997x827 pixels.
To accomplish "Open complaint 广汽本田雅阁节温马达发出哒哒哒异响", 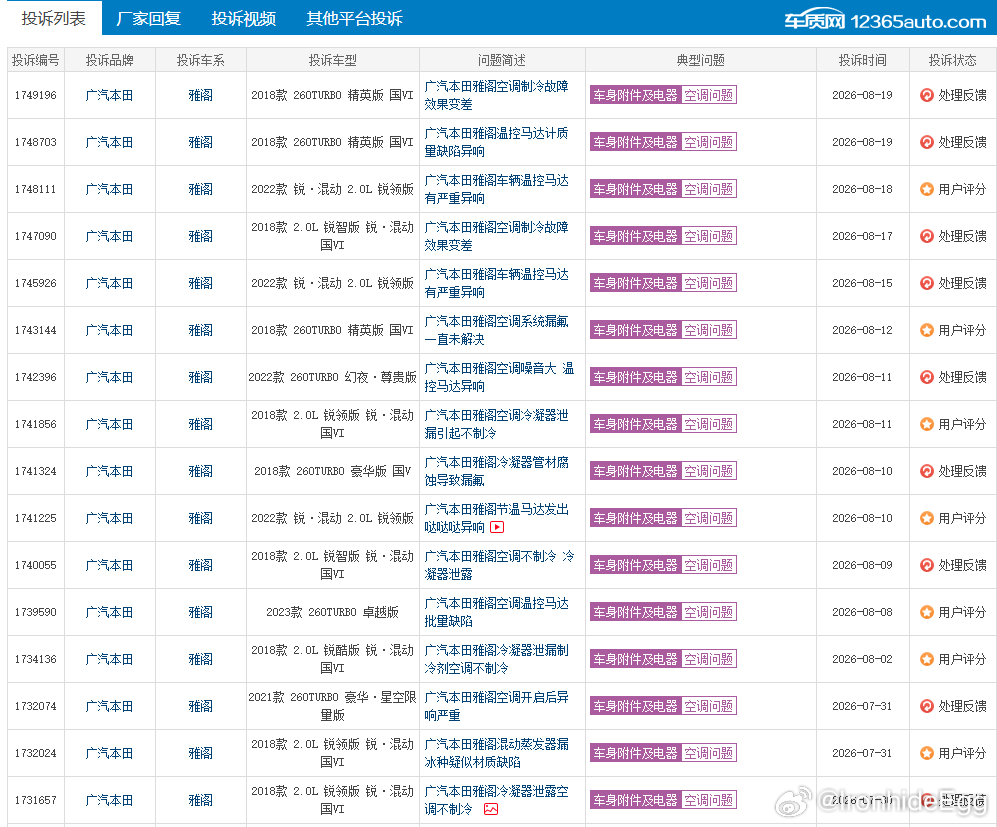I will pyautogui.click(x=497, y=519).
